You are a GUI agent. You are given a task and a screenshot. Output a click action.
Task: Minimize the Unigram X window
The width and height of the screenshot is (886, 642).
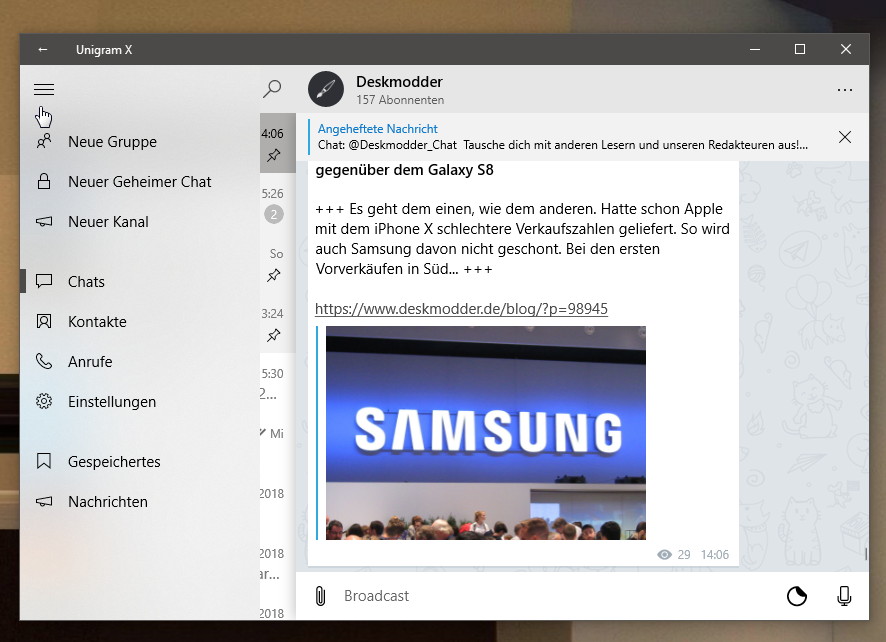click(755, 49)
